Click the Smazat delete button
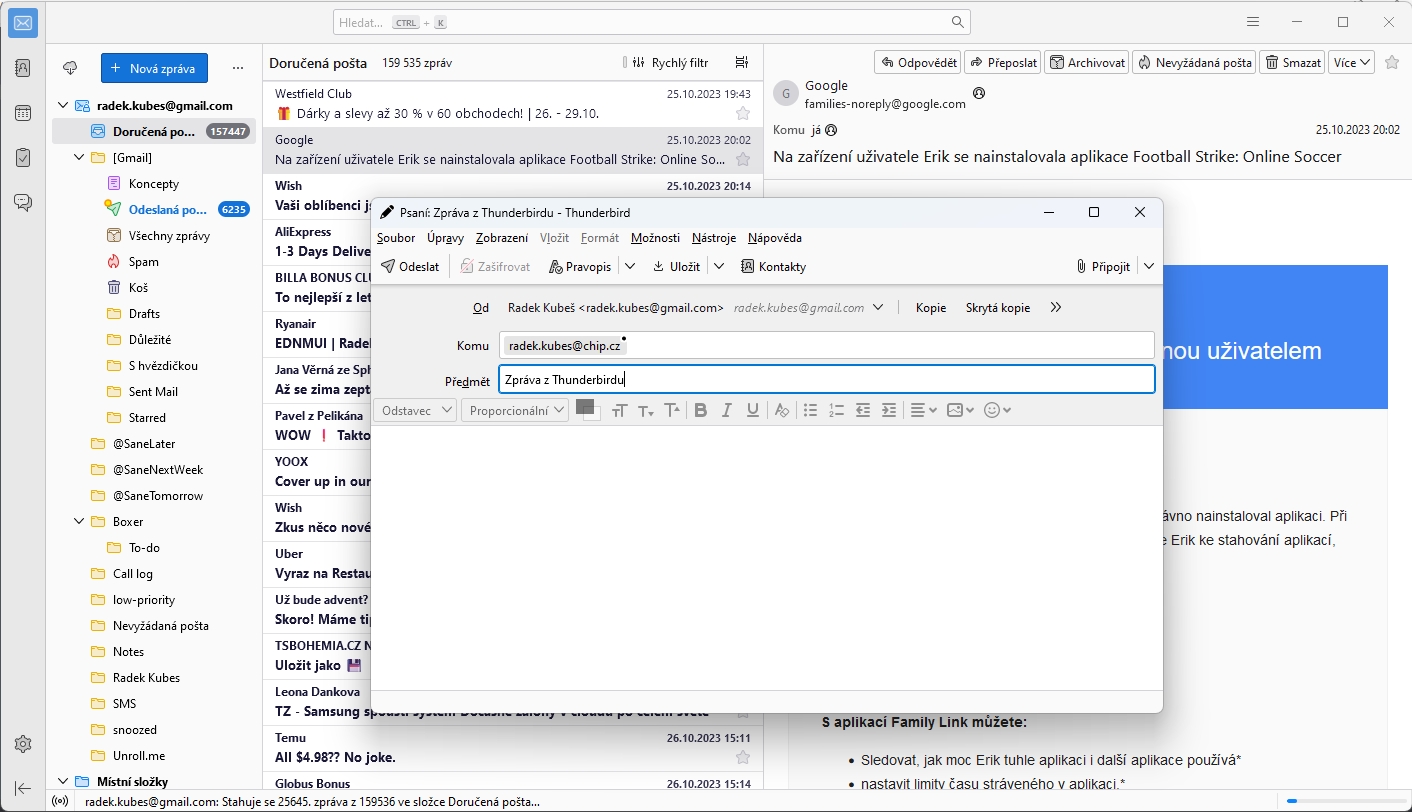Screen dimensions: 1412x812 [1292, 62]
